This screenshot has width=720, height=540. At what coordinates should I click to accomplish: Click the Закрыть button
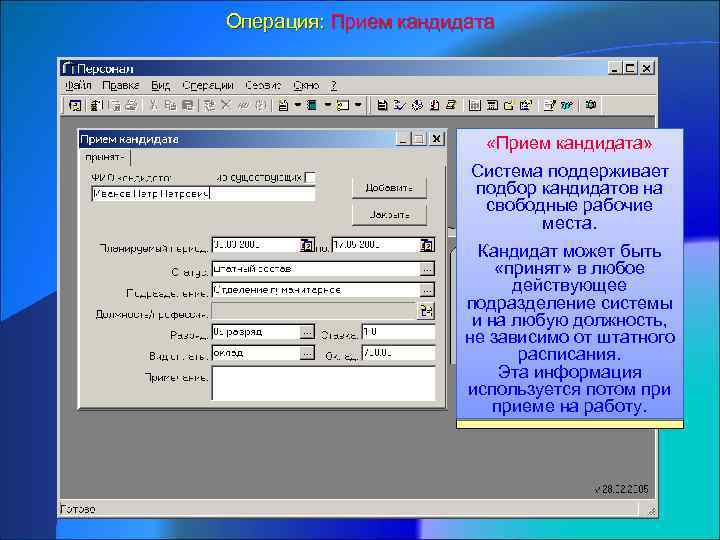pyautogui.click(x=389, y=214)
